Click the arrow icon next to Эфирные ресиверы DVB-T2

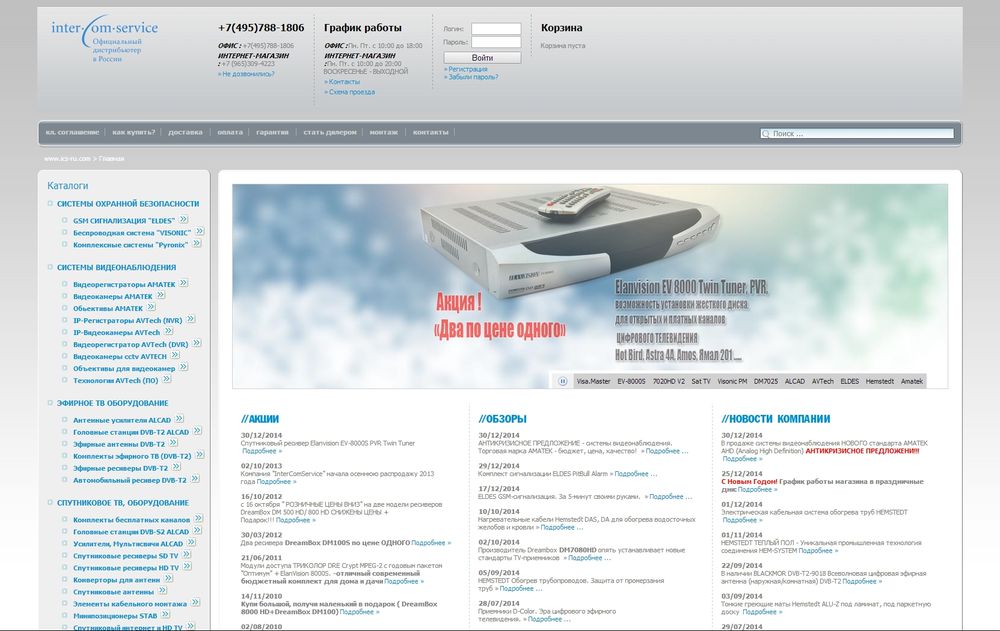click(x=177, y=467)
